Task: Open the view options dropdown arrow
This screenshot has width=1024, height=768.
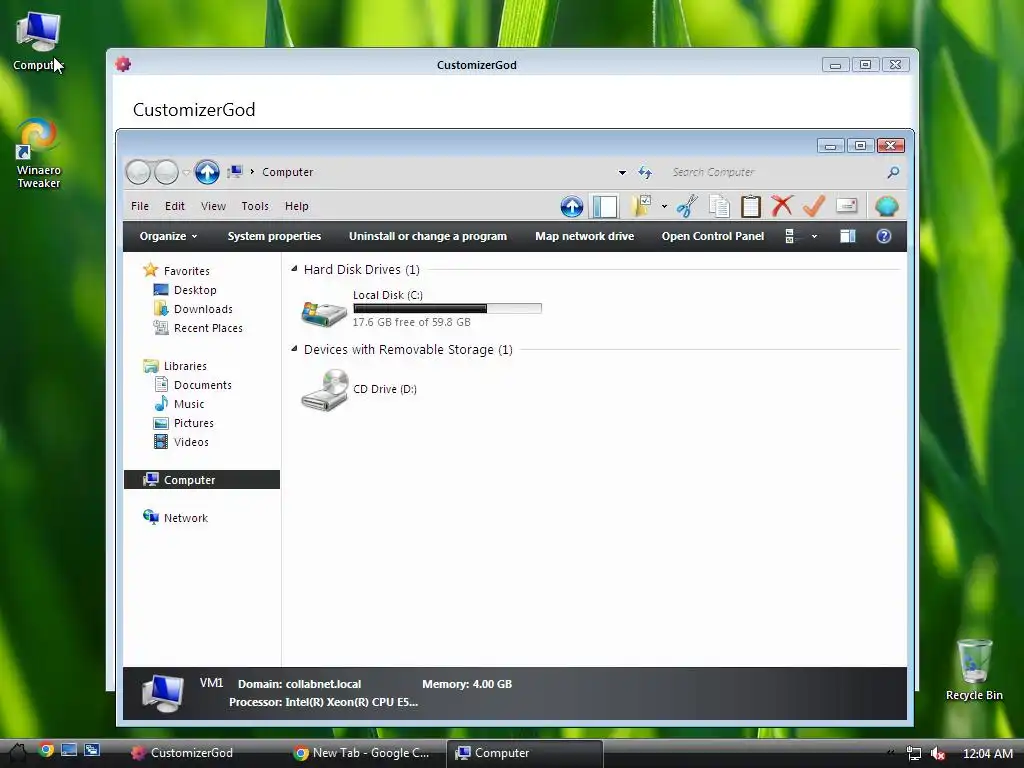Action: (x=814, y=237)
